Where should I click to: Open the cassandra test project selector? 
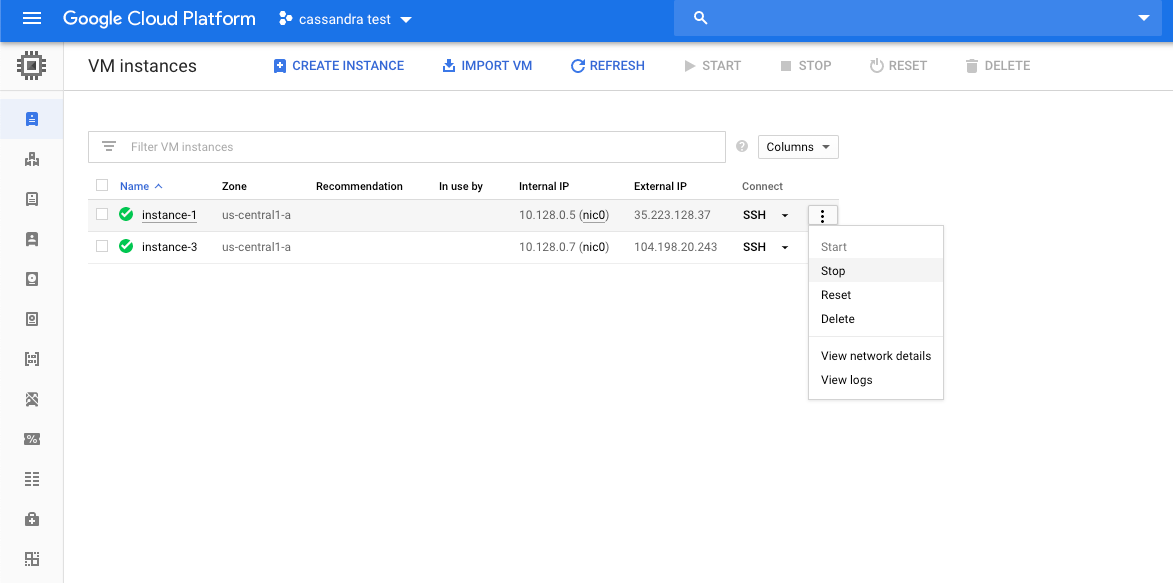346,19
